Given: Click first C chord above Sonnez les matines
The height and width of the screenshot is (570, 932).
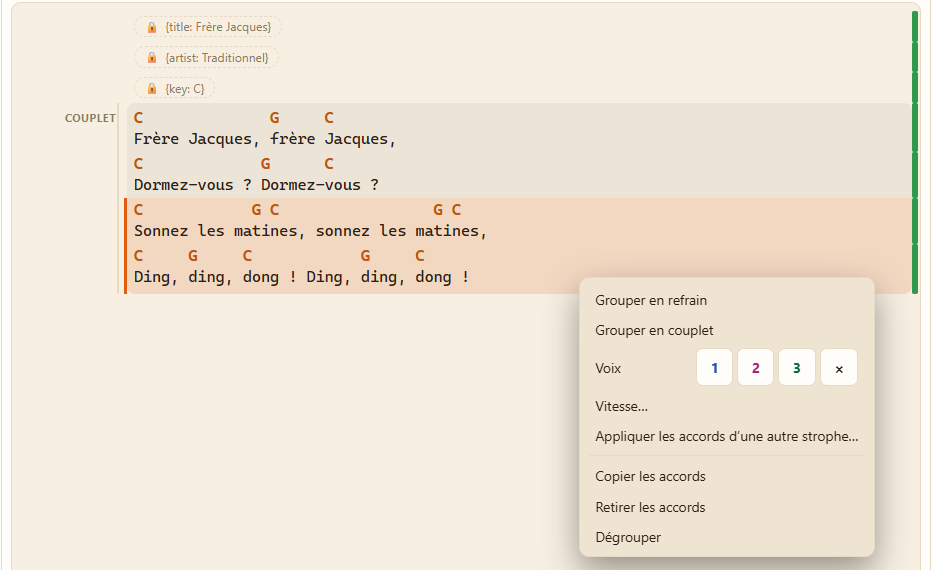Looking at the screenshot, I should click(138, 210).
